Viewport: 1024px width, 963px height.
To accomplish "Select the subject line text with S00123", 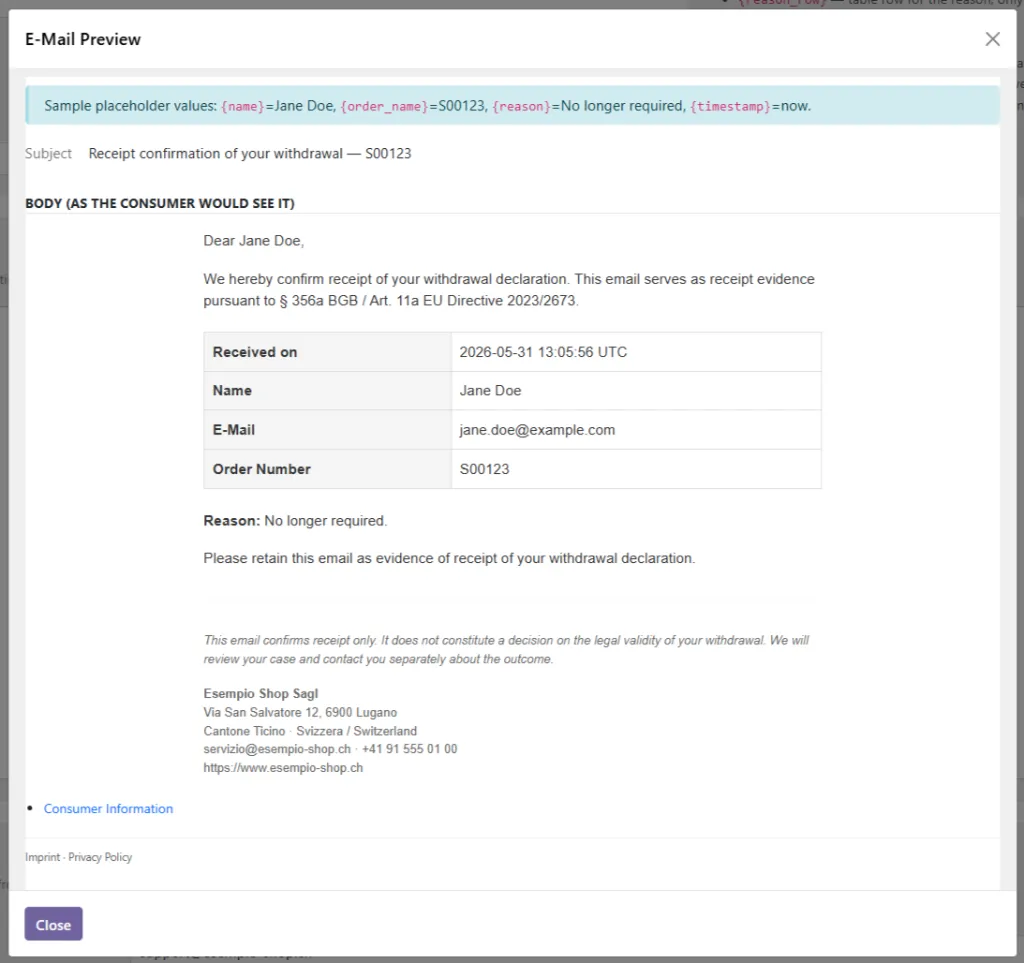I will coord(250,153).
